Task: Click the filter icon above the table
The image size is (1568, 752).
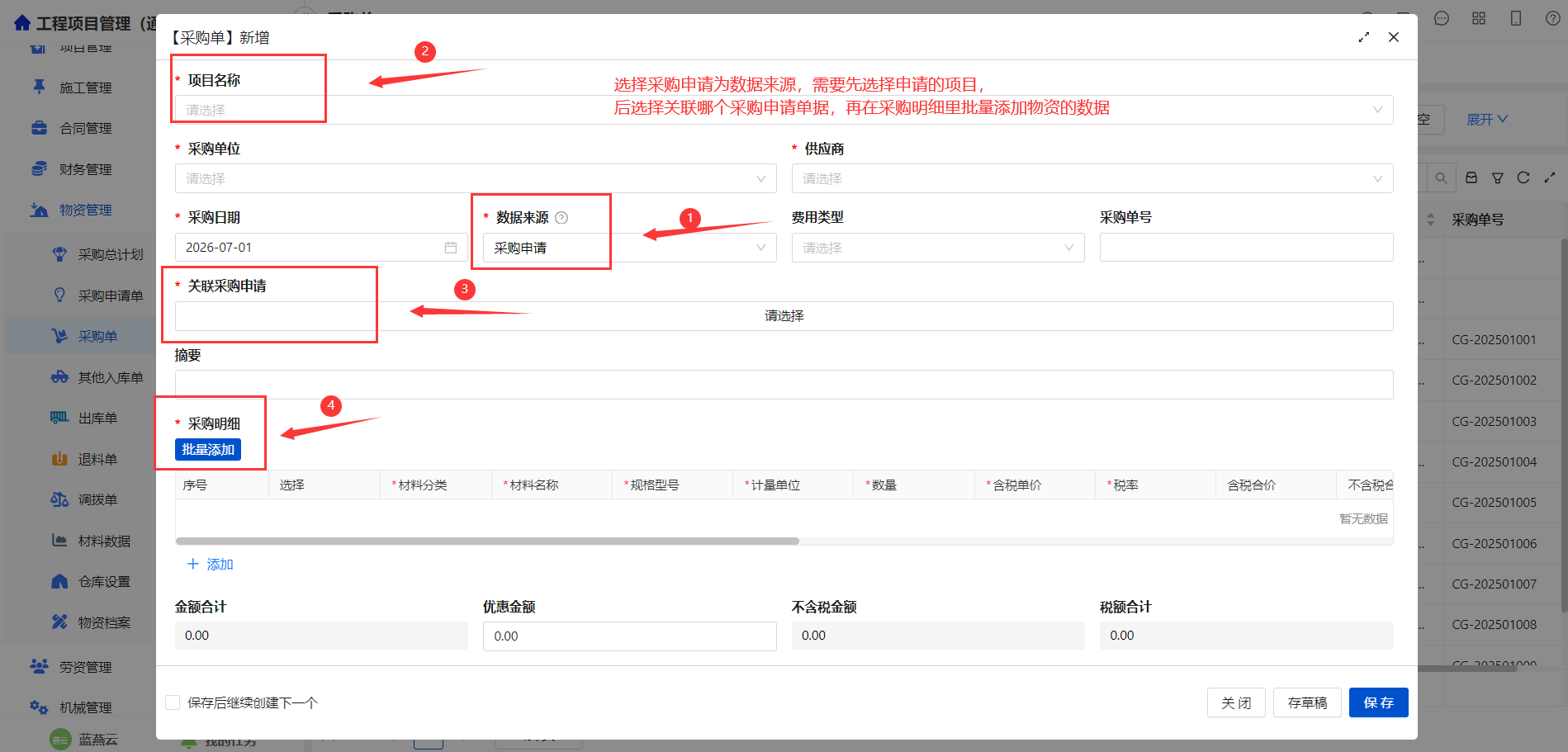Action: [x=1498, y=177]
